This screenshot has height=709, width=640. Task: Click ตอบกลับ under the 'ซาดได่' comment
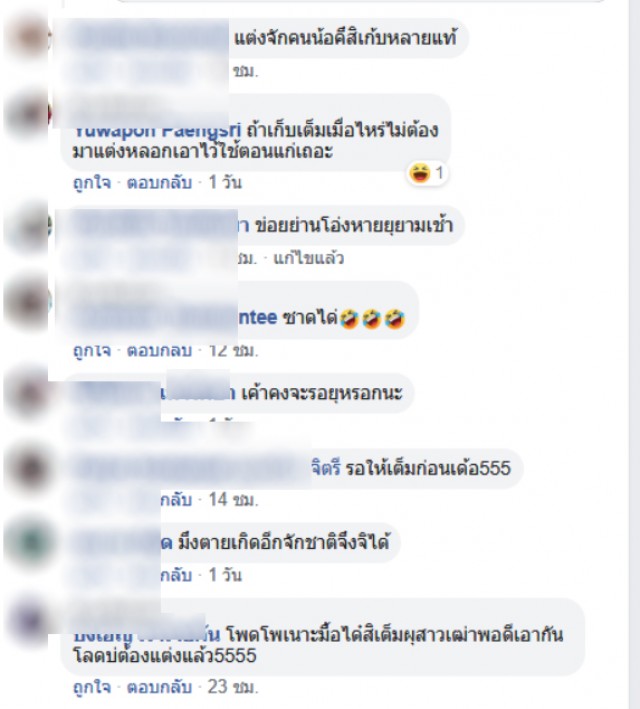[x=159, y=350]
